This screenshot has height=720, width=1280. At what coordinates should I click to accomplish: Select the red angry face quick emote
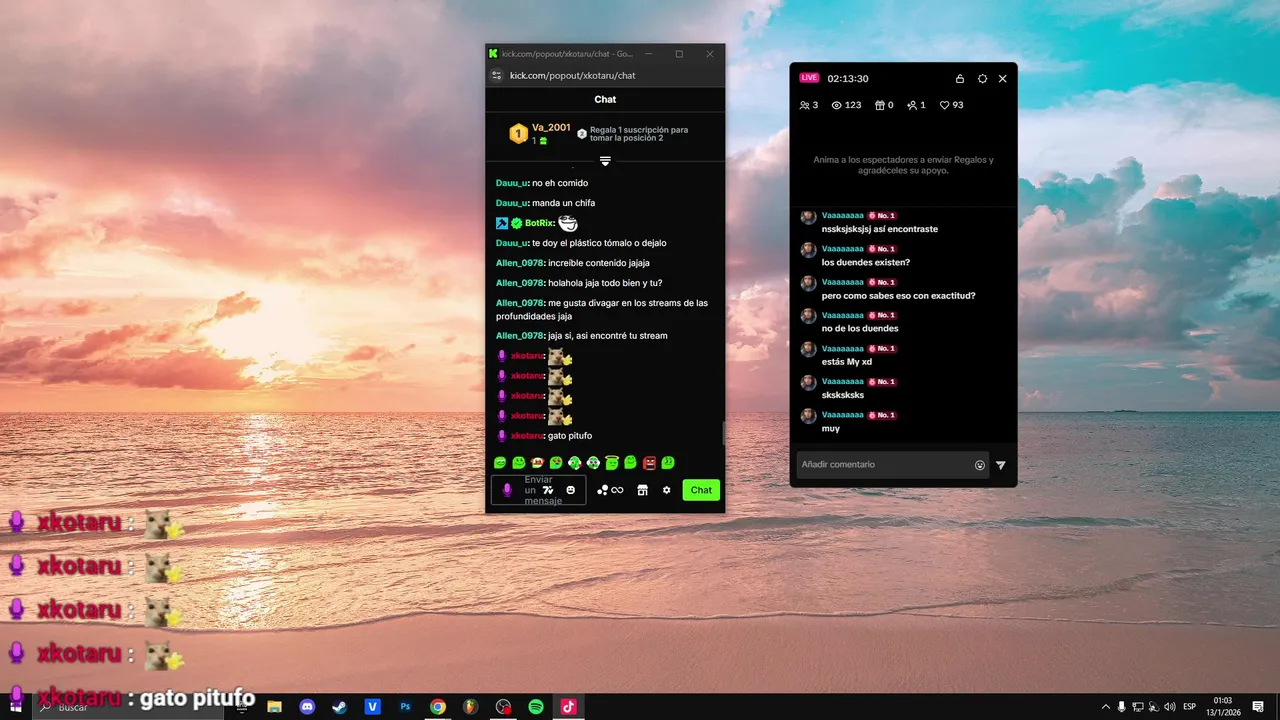(x=649, y=462)
